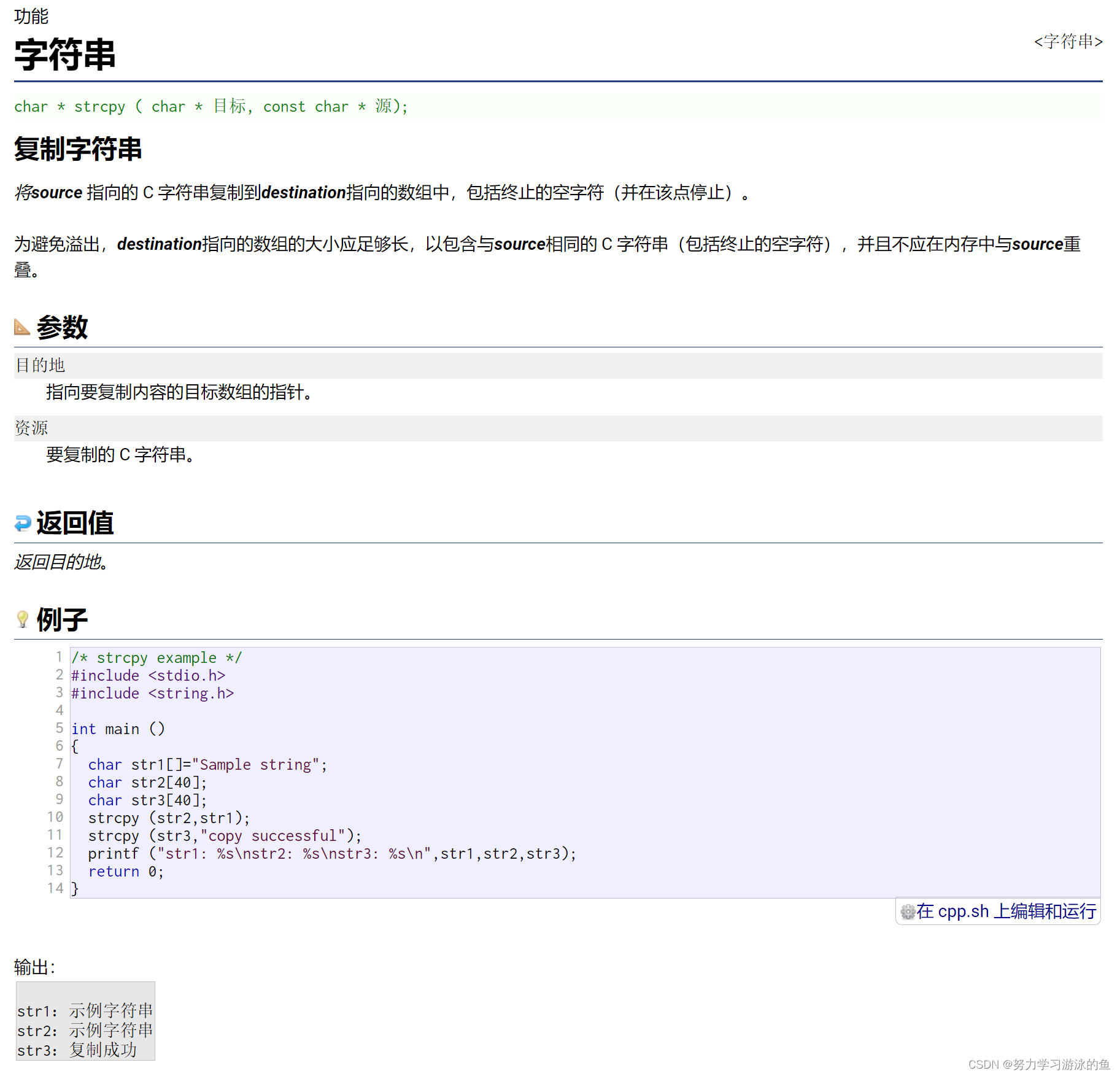
Task: Click the #include <stdio.h> code line
Action: 148,675
